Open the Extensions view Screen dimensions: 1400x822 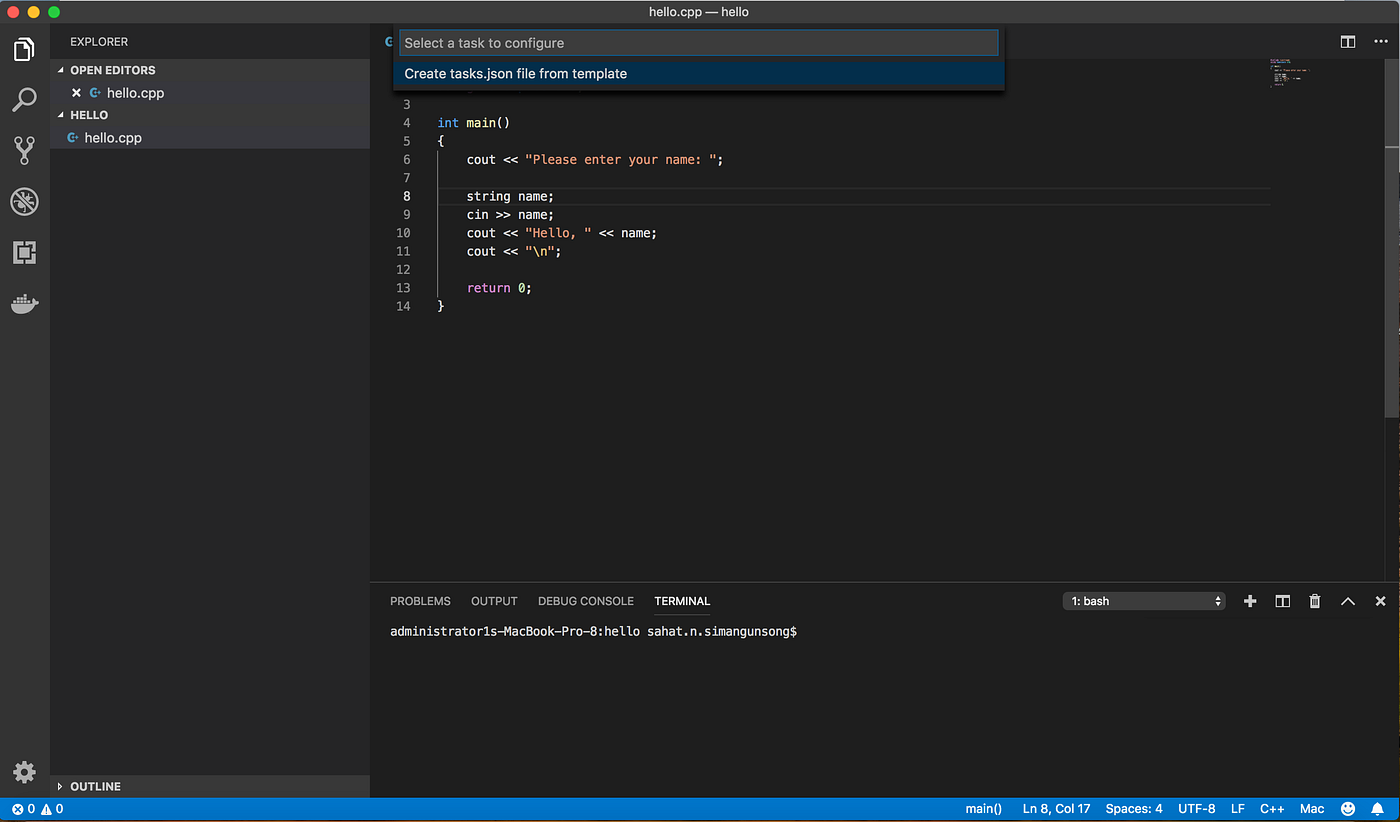[x=24, y=252]
